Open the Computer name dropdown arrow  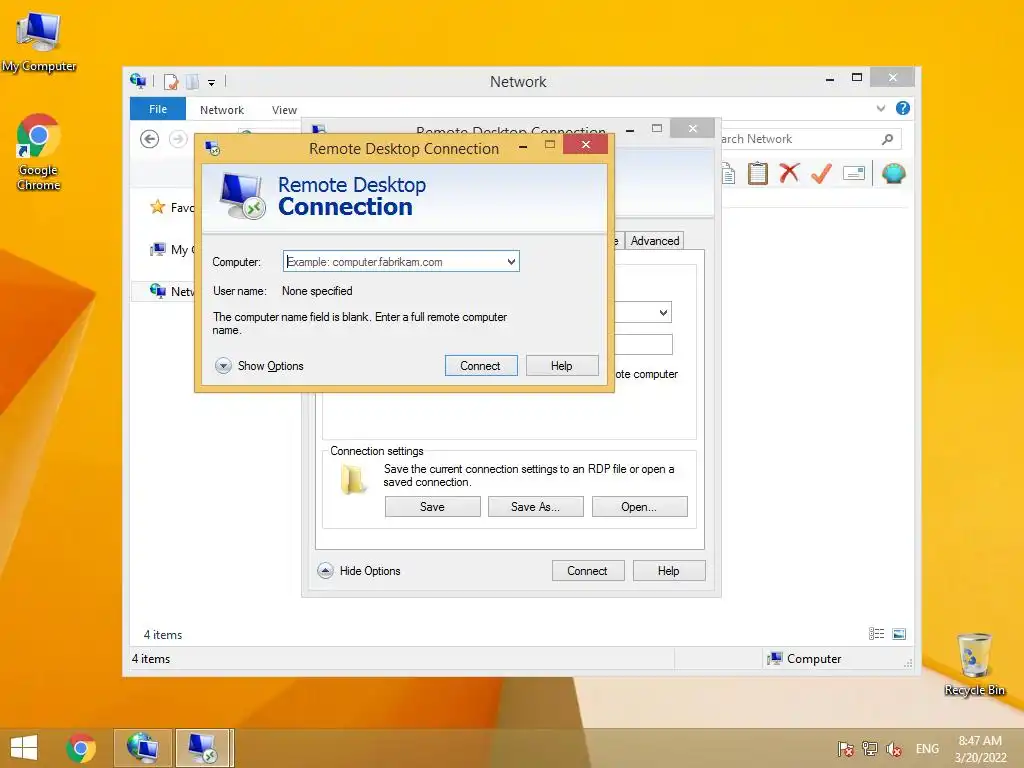point(511,261)
